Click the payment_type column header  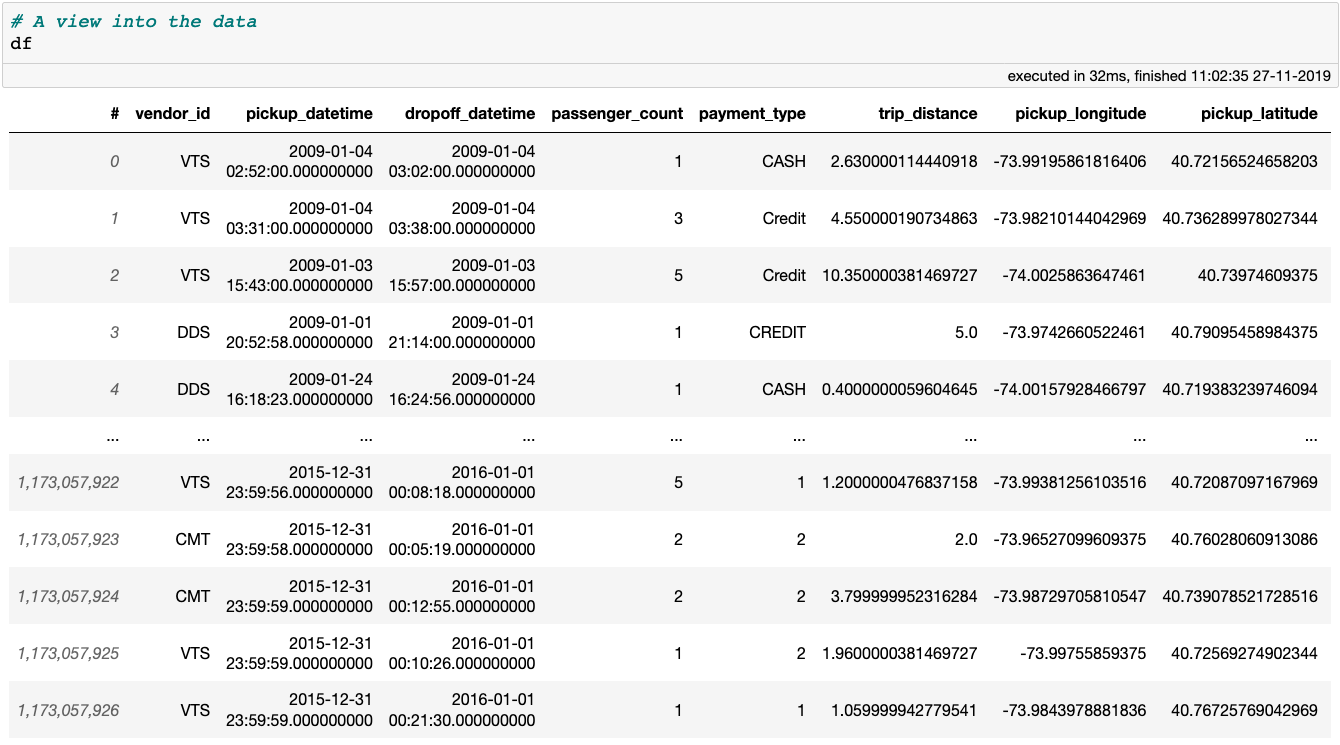752,114
